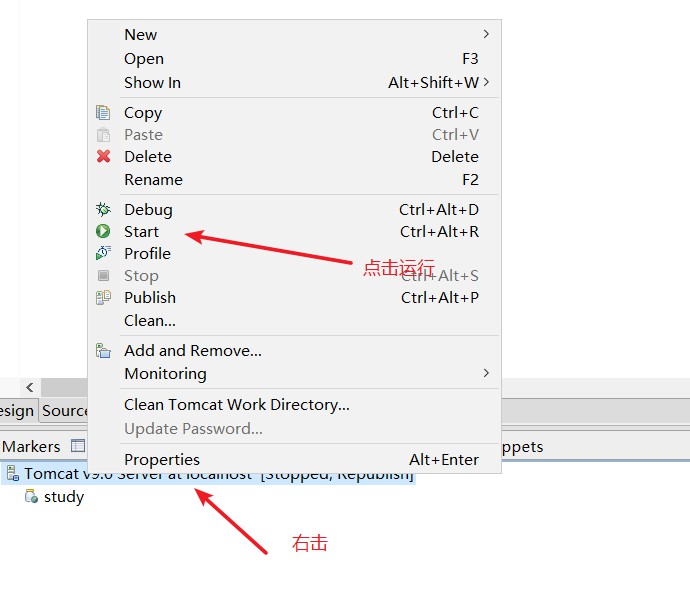
Task: Open Add and Remove... dialog
Action: [x=294, y=351]
